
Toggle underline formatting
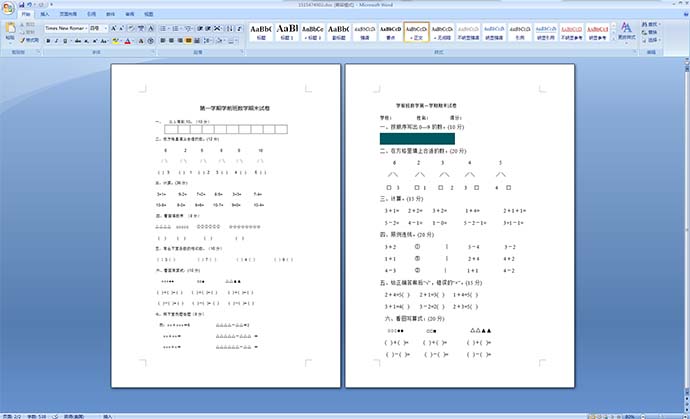pyautogui.click(x=65, y=42)
